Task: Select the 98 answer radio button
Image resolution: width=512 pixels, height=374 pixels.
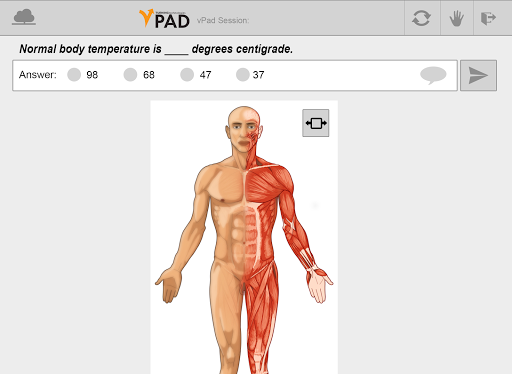Action: pos(74,75)
